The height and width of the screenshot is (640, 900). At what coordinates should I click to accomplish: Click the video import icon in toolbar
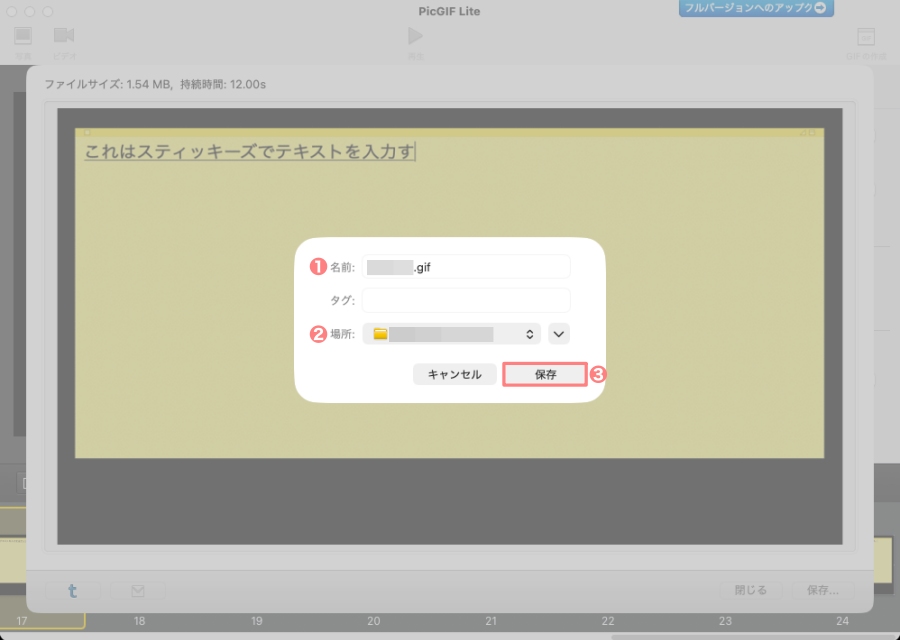click(64, 37)
